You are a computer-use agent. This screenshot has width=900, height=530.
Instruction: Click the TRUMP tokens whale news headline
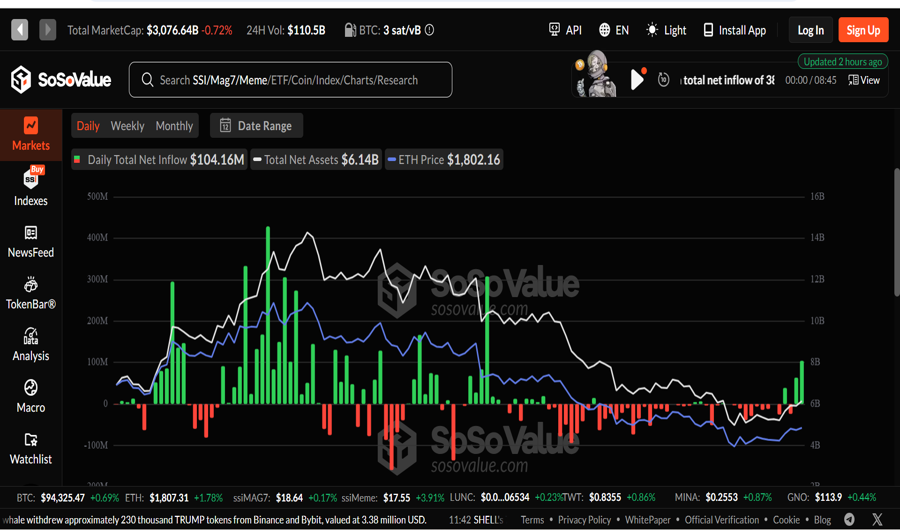(215, 520)
